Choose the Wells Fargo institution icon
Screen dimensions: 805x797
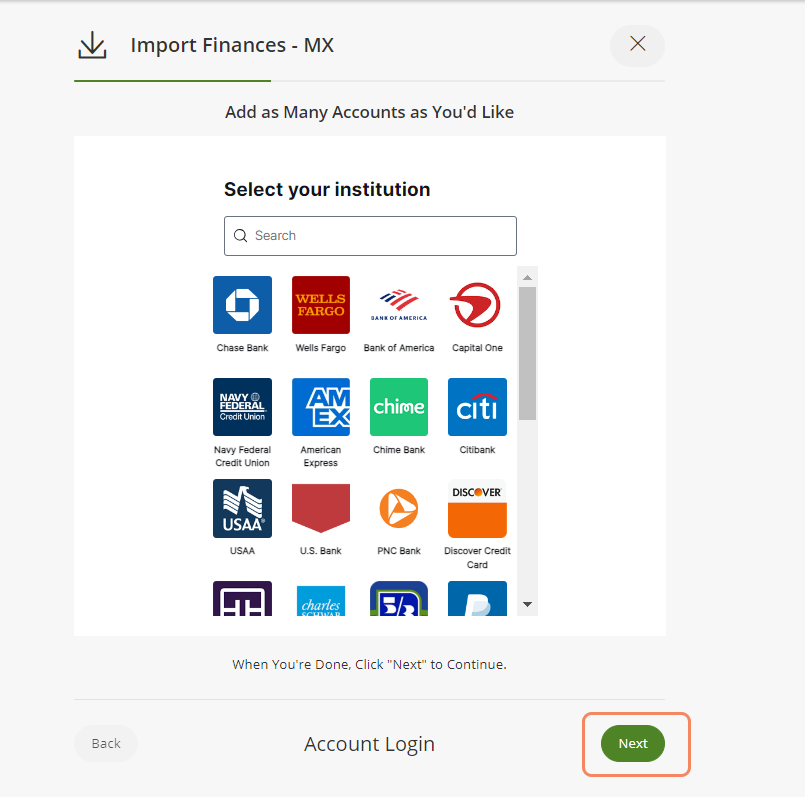click(x=321, y=305)
